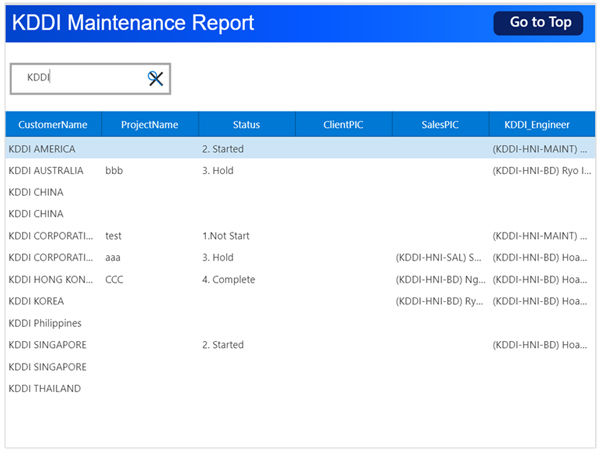Screen dimensions: 600x456
Task: Click the 1.Not Start status cell
Action: pyautogui.click(x=226, y=236)
